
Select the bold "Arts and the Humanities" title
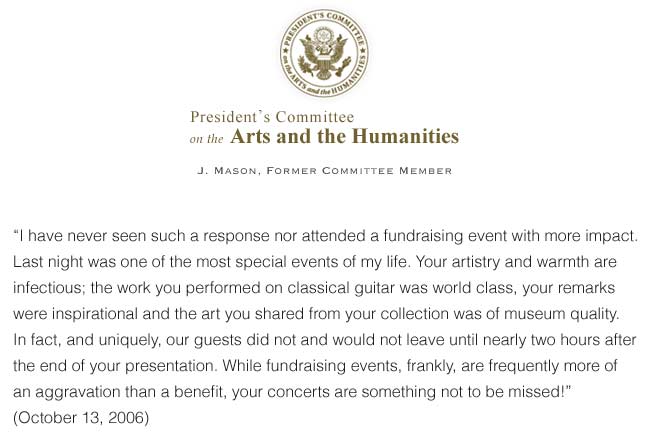tap(344, 136)
